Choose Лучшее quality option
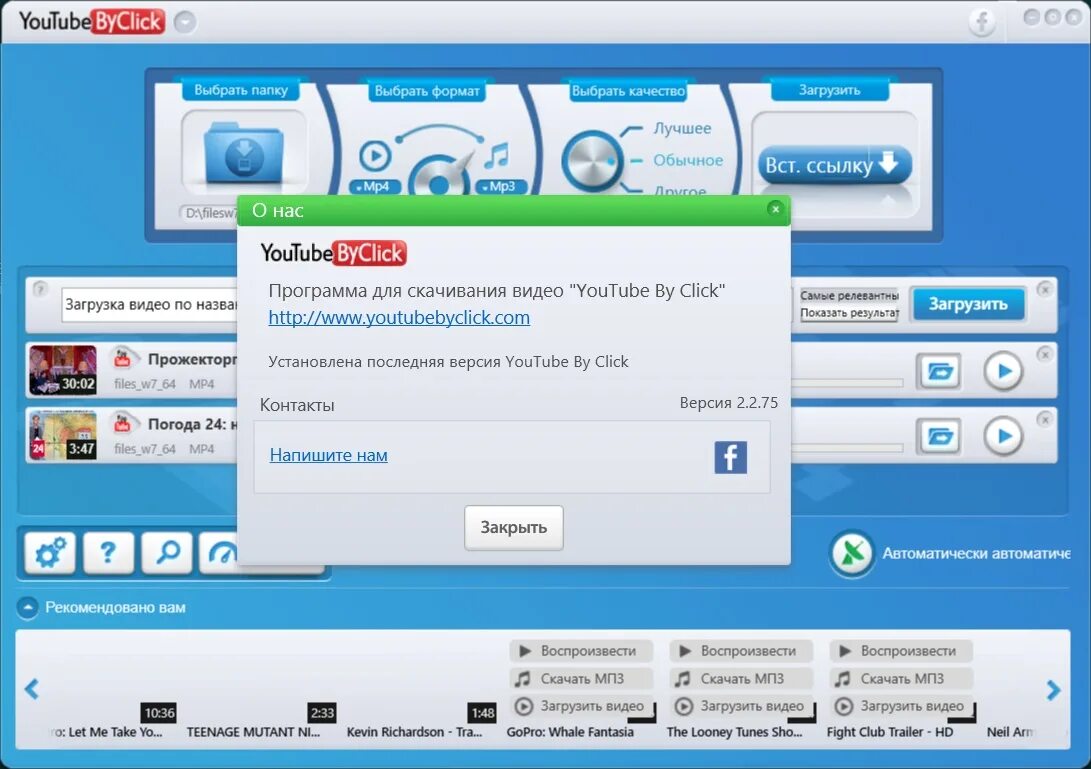 click(x=682, y=129)
